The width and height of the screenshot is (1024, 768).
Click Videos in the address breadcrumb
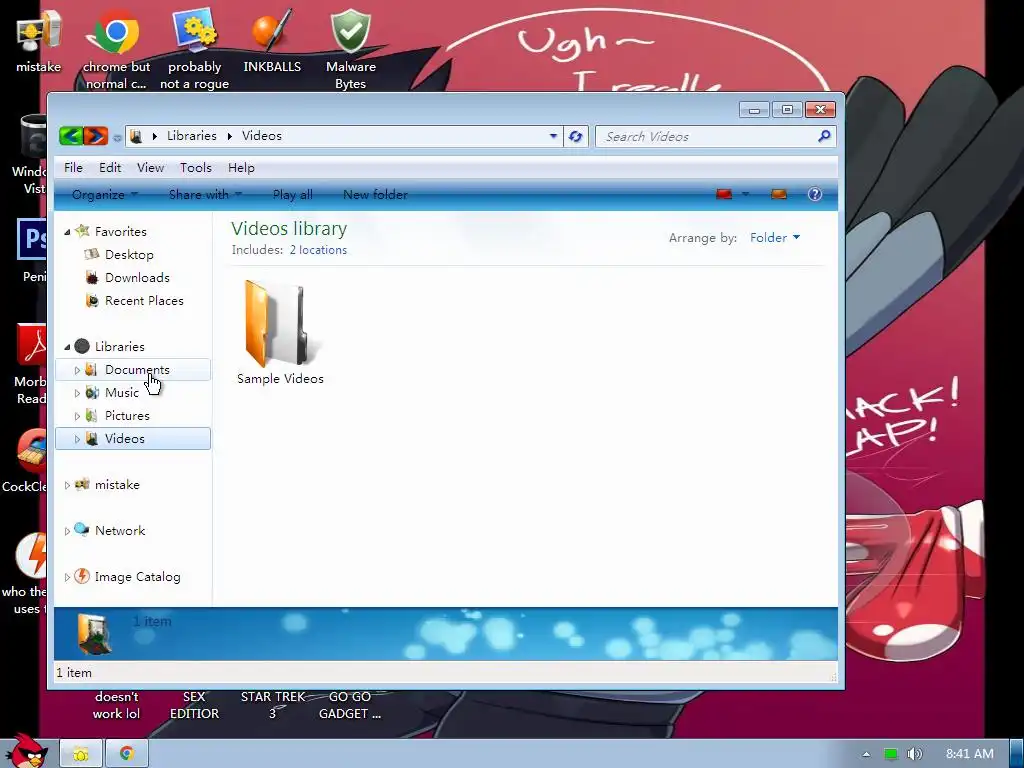pos(261,136)
